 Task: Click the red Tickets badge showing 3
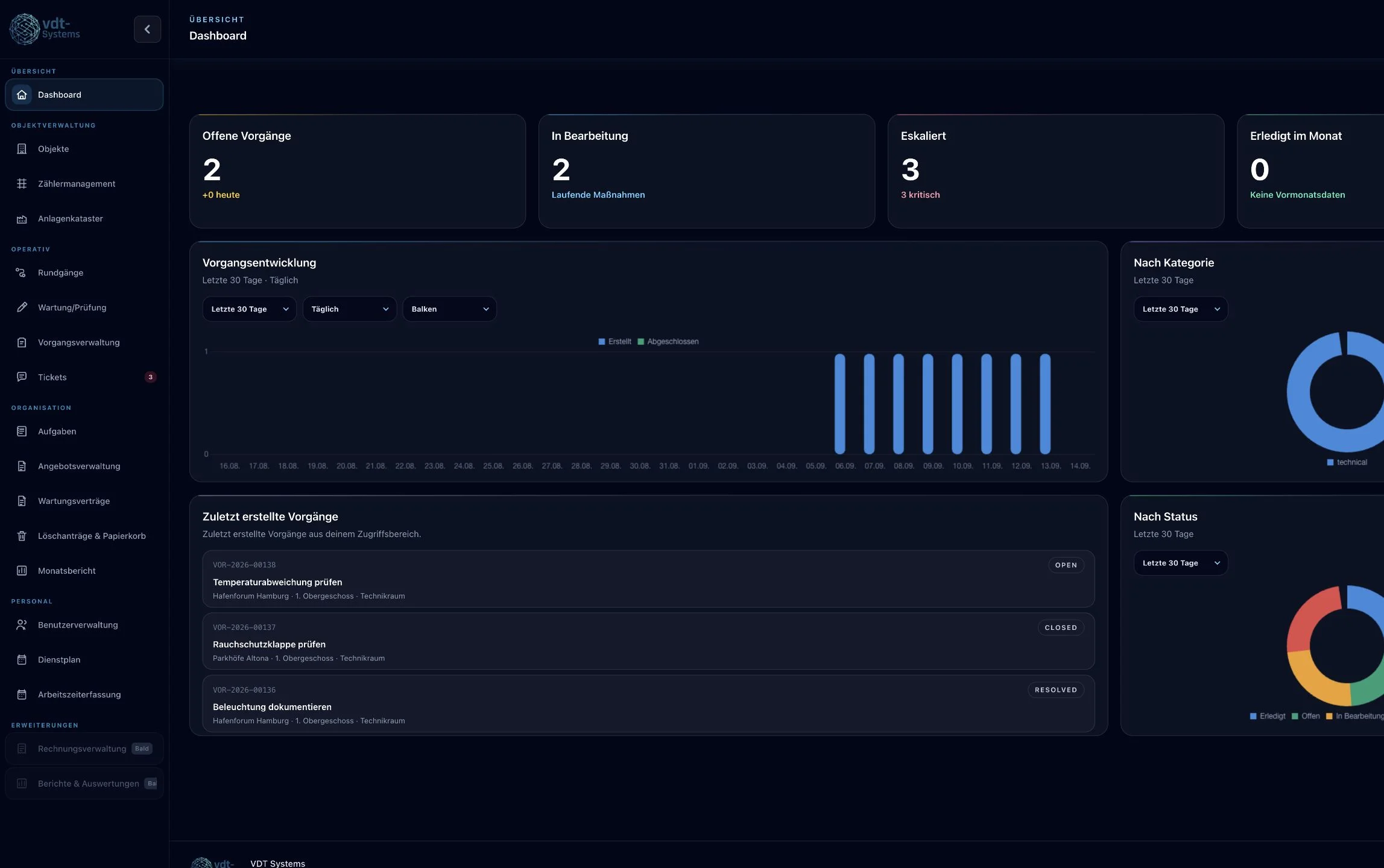click(x=151, y=377)
